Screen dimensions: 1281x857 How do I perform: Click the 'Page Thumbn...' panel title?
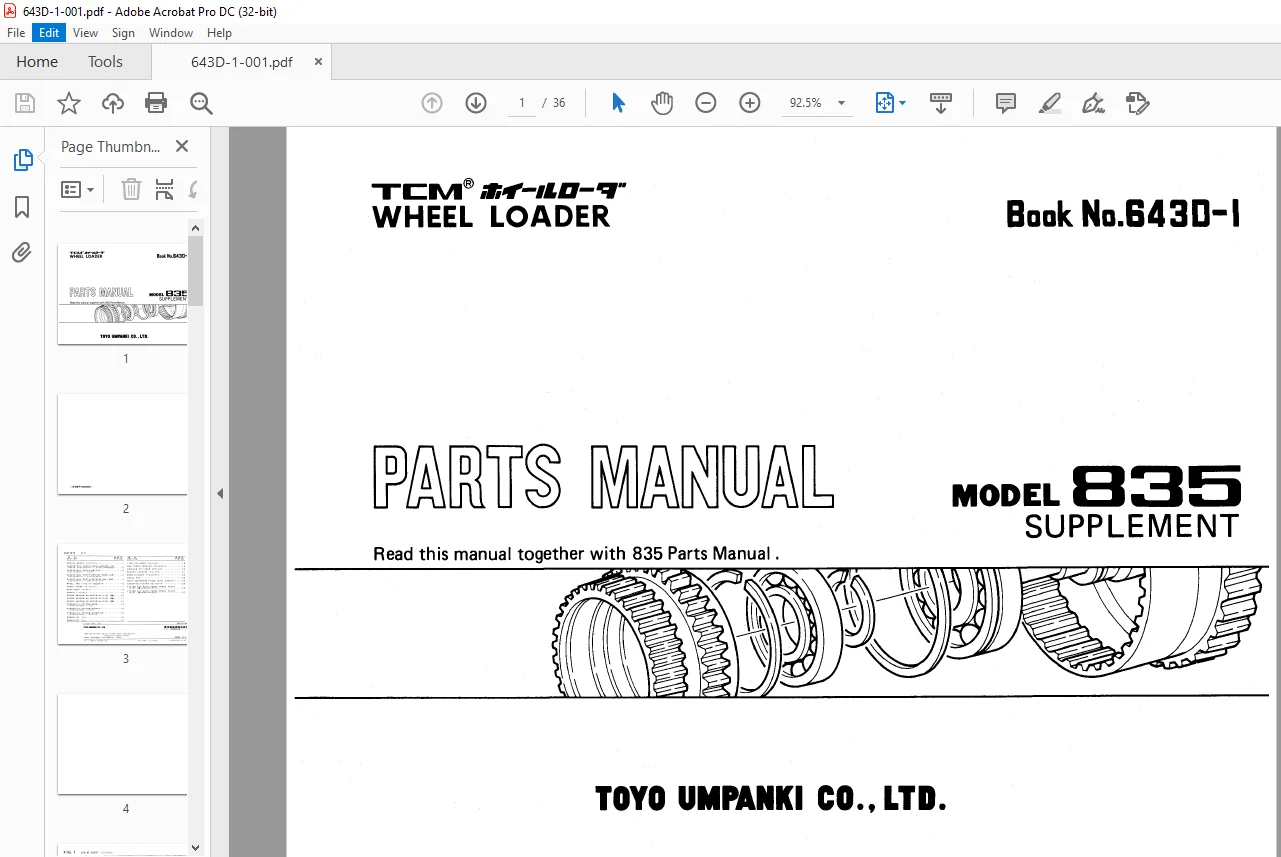[110, 146]
